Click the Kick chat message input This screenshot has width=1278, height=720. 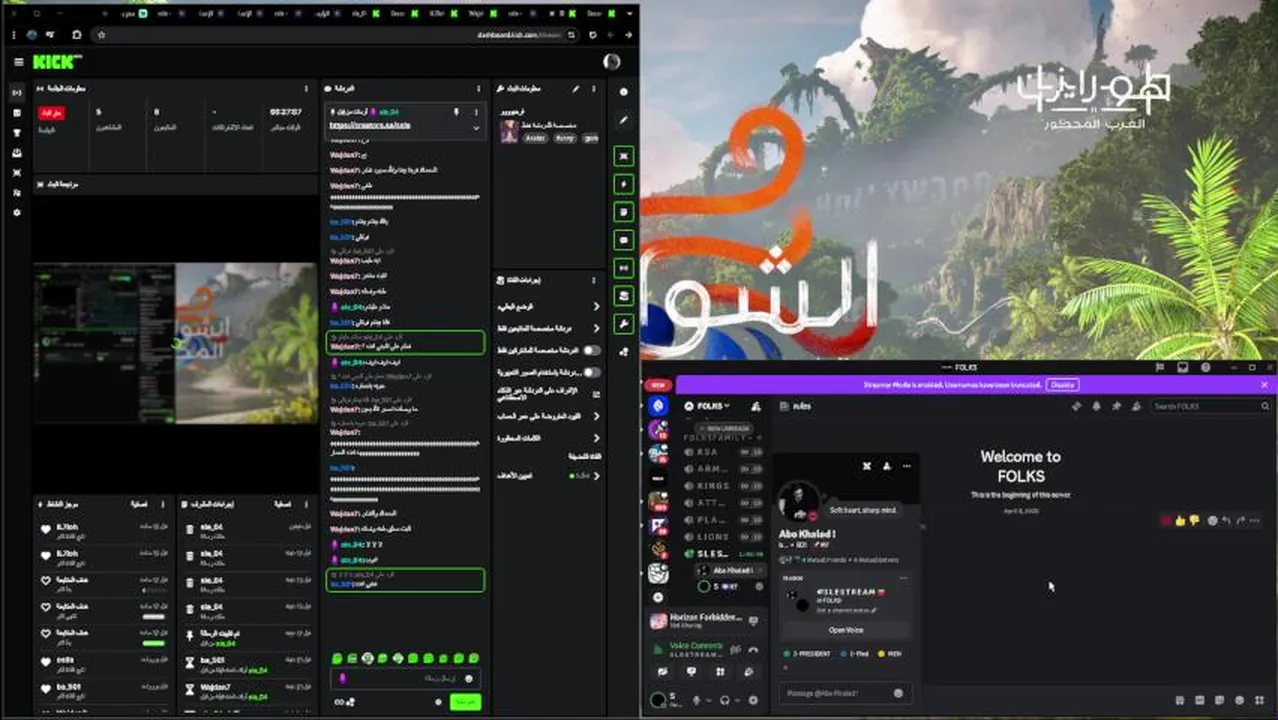[x=406, y=678]
